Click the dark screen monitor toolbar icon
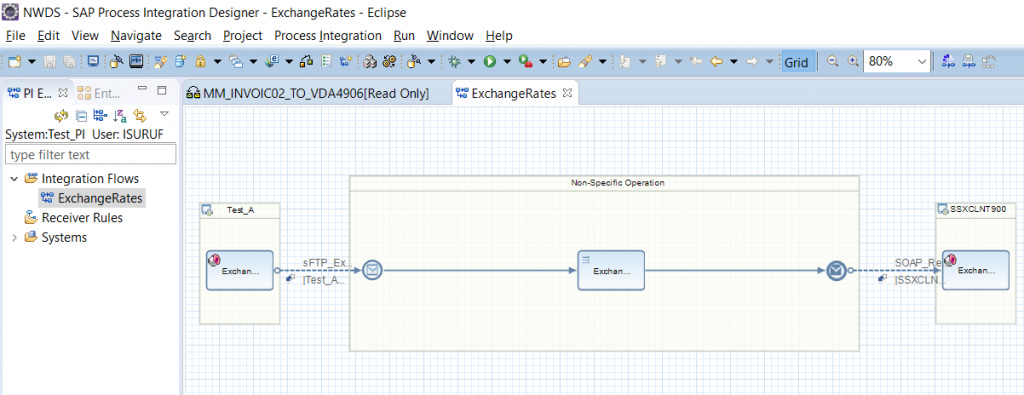The height and width of the screenshot is (395, 1024). (x=136, y=61)
